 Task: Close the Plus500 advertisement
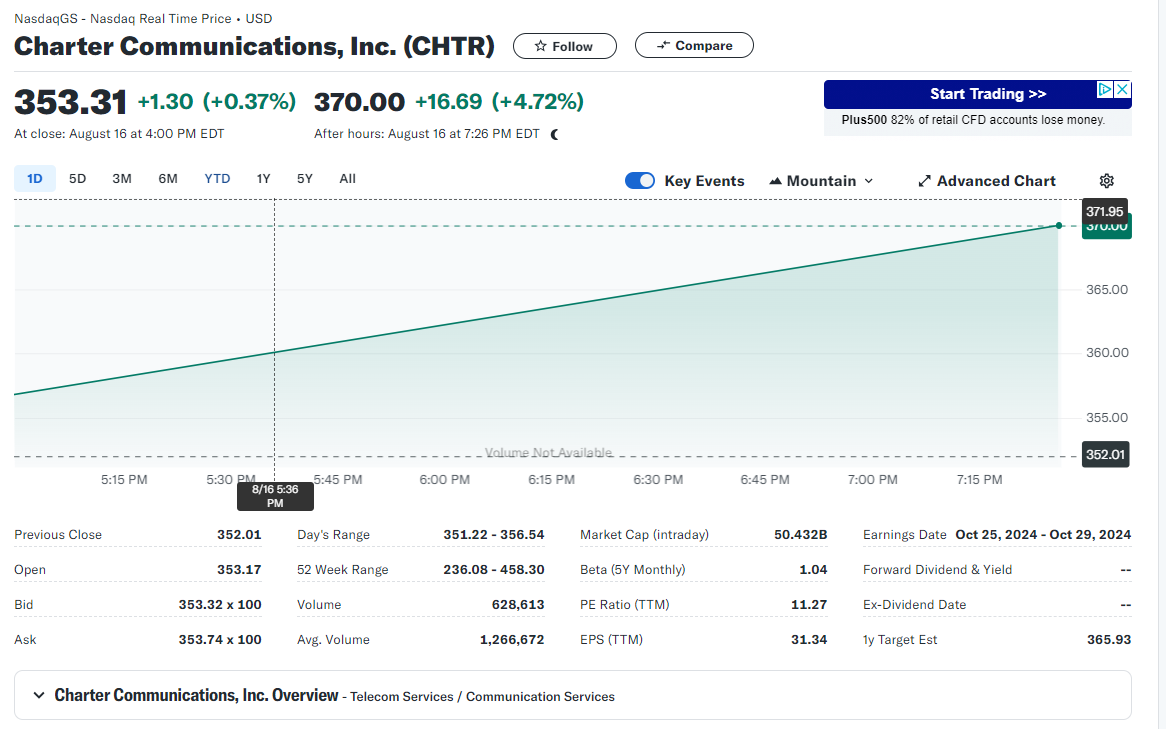1122,90
